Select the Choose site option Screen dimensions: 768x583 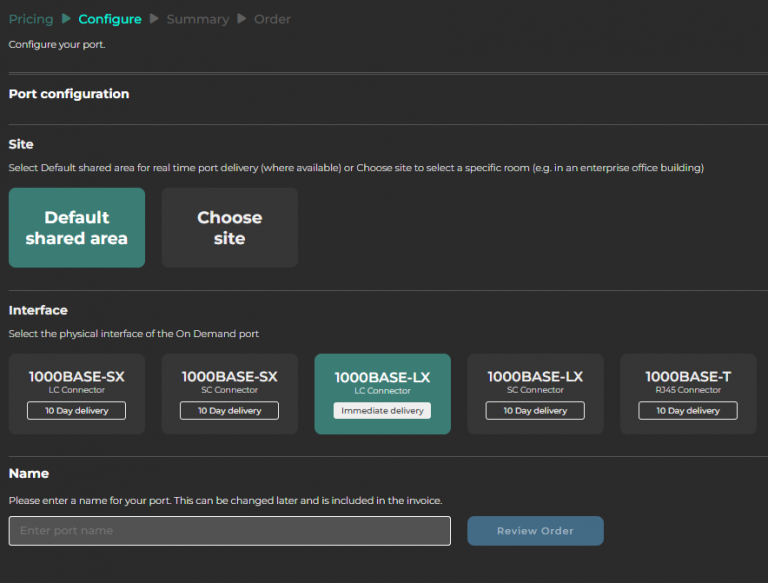click(230, 228)
